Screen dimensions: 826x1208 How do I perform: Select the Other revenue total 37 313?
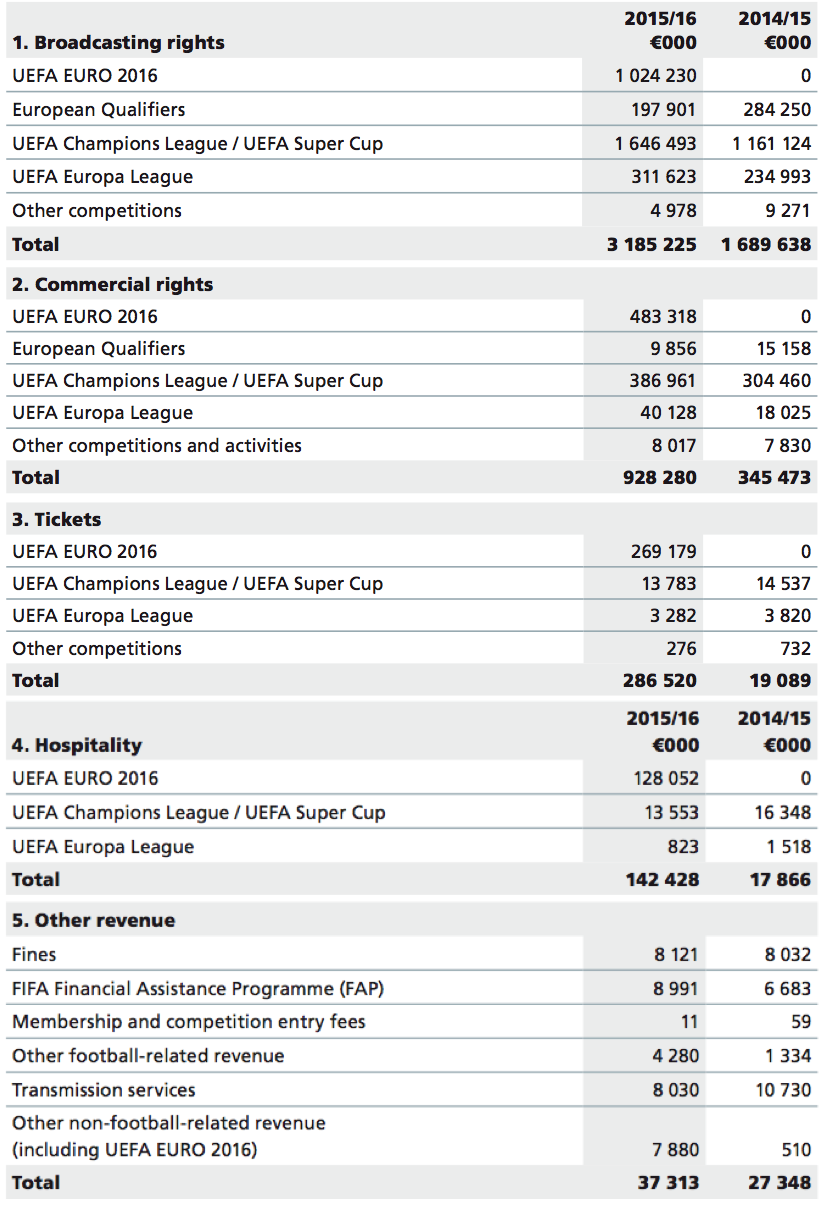point(668,1182)
